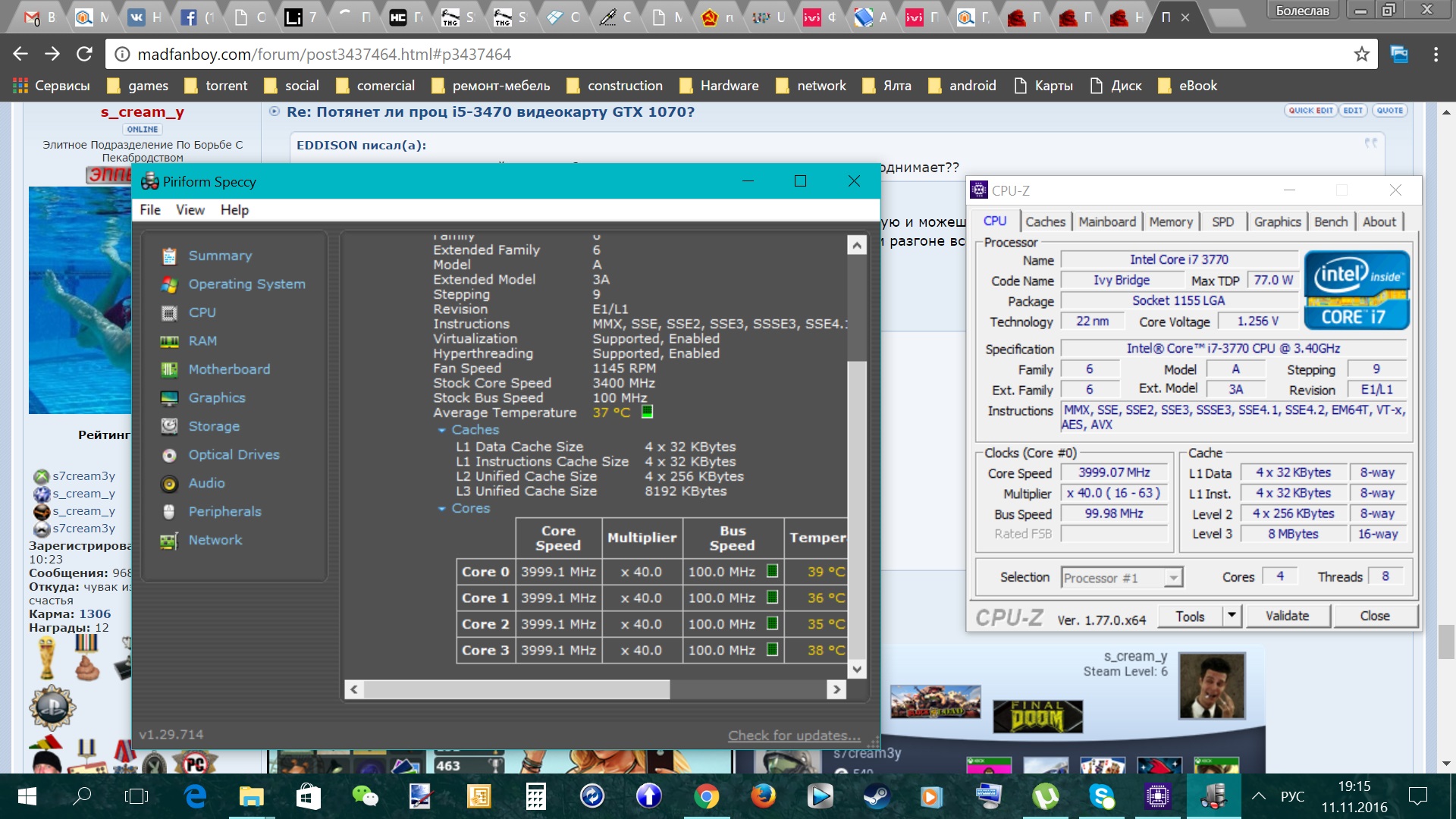Click the Graphics monitor icon
The width and height of the screenshot is (1456, 819).
pyautogui.click(x=169, y=398)
